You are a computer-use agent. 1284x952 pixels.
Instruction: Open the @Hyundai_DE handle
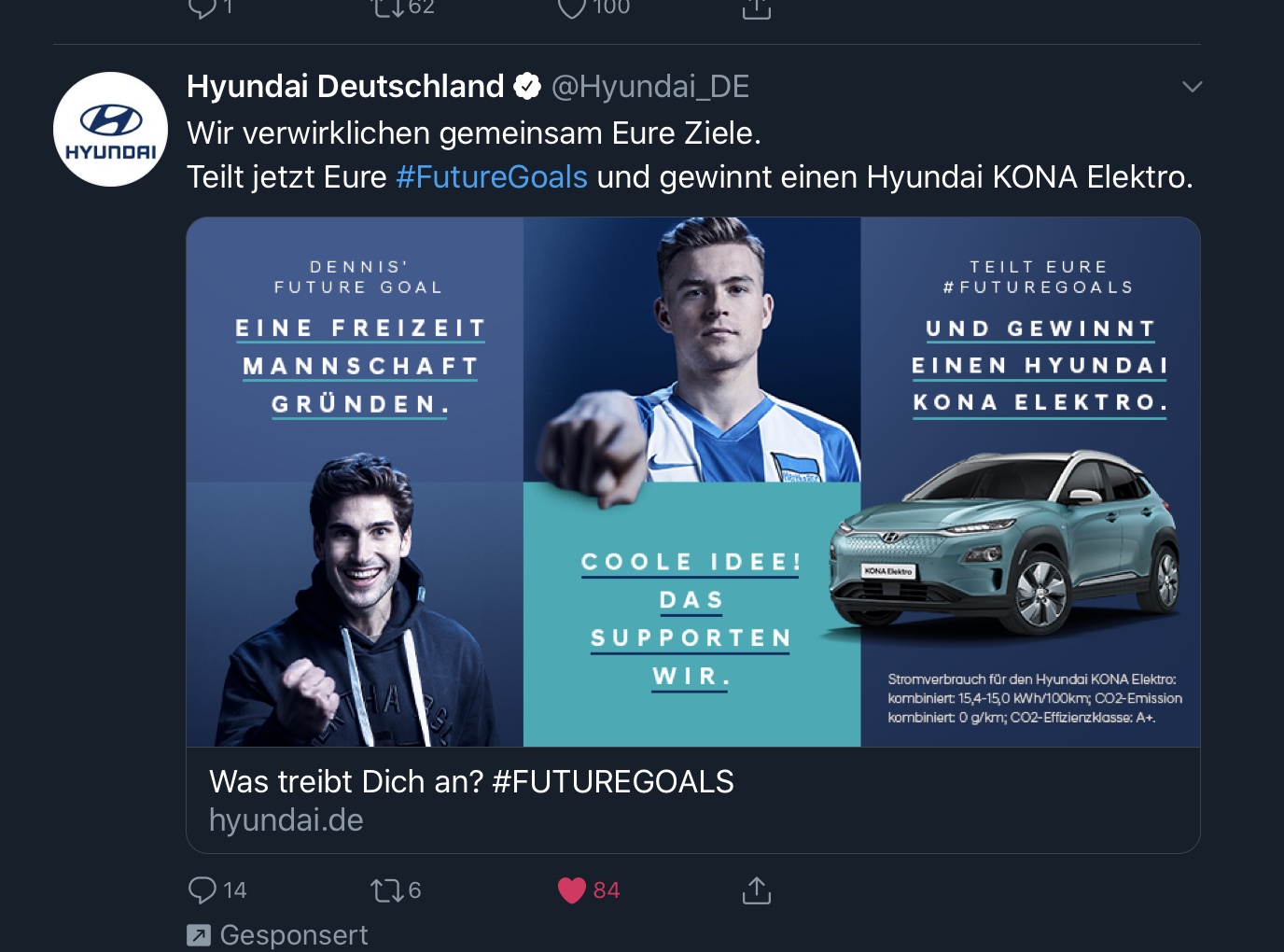point(650,87)
